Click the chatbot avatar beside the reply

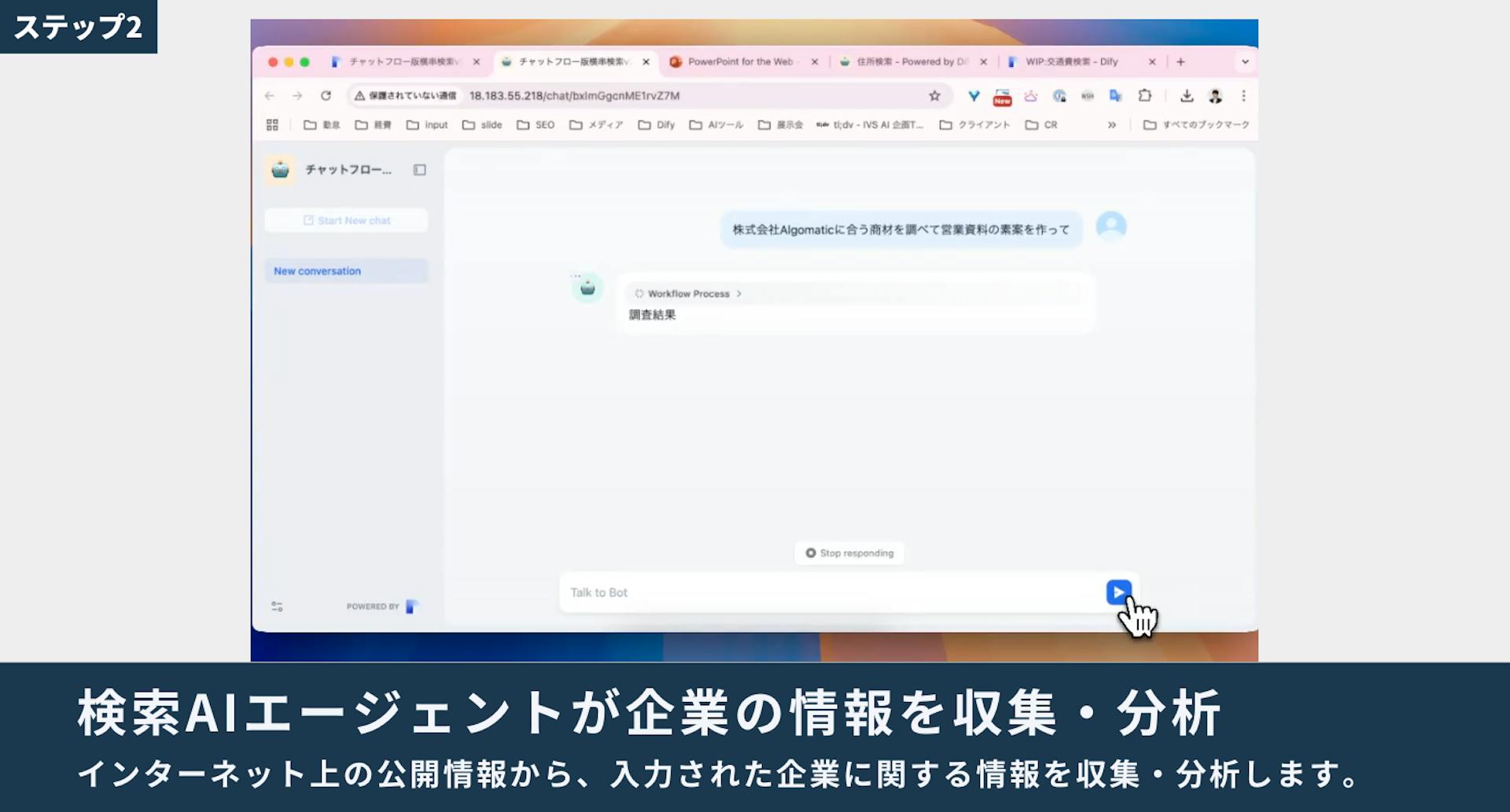tap(587, 288)
